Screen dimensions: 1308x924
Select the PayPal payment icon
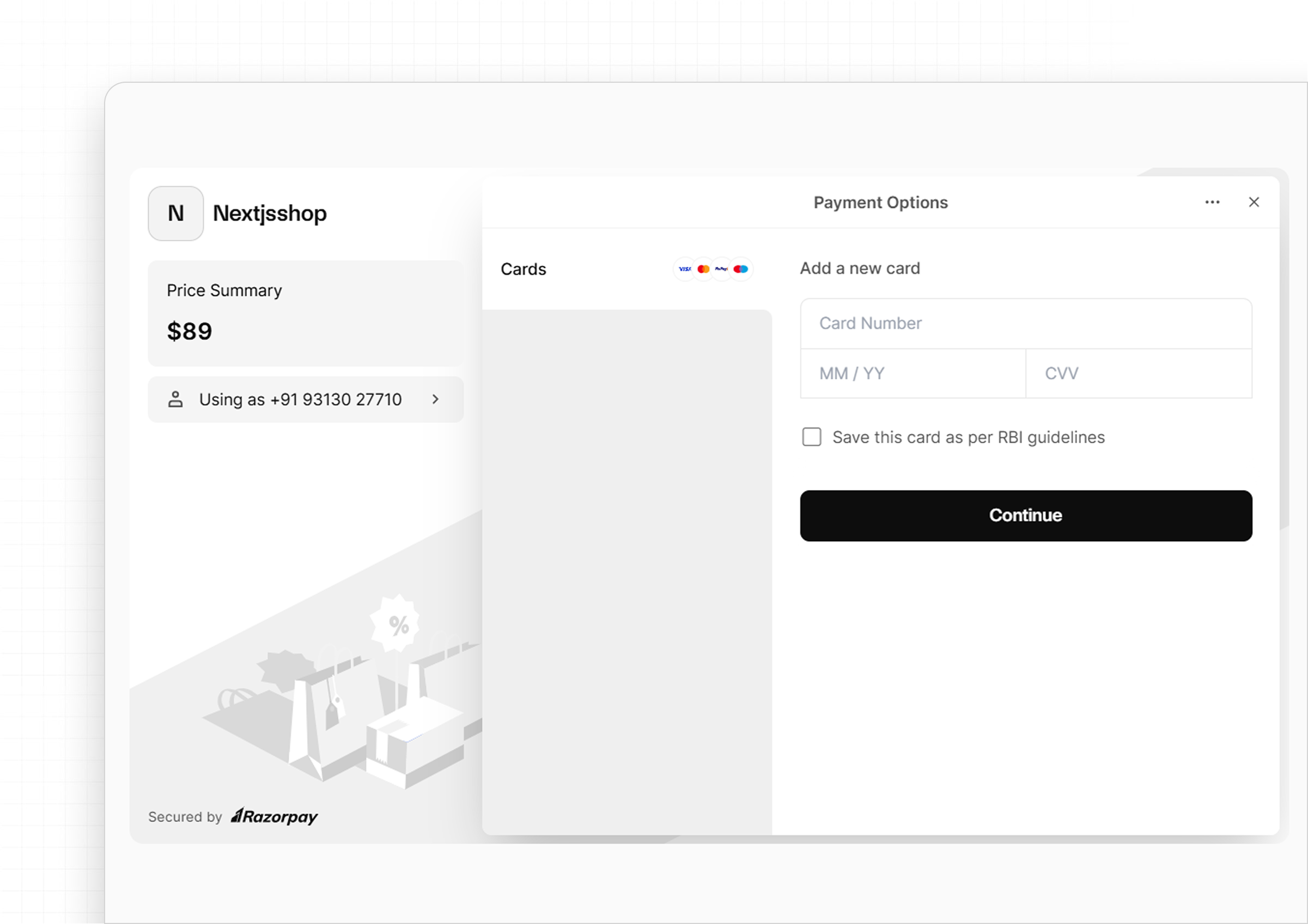[x=721, y=269]
